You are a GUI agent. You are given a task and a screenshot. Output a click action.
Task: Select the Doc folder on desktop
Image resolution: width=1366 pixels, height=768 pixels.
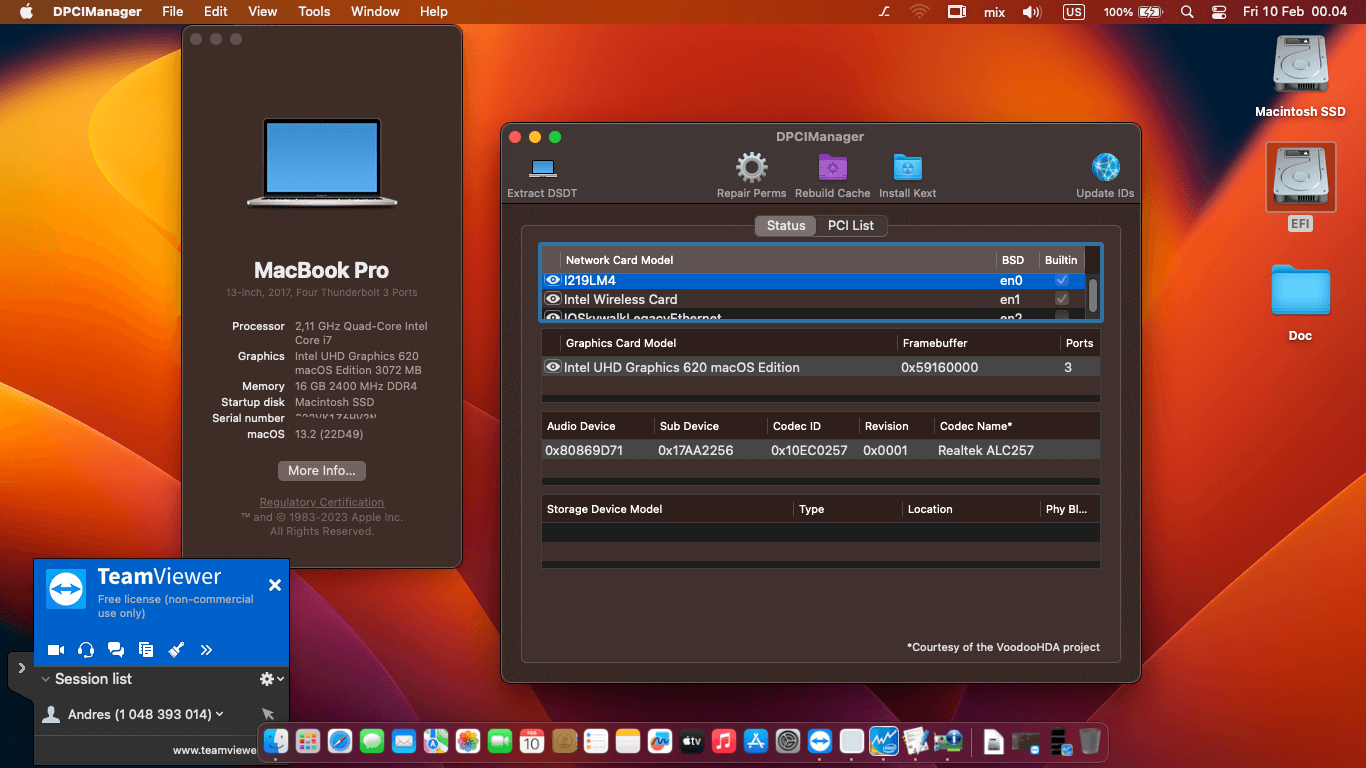click(x=1300, y=302)
